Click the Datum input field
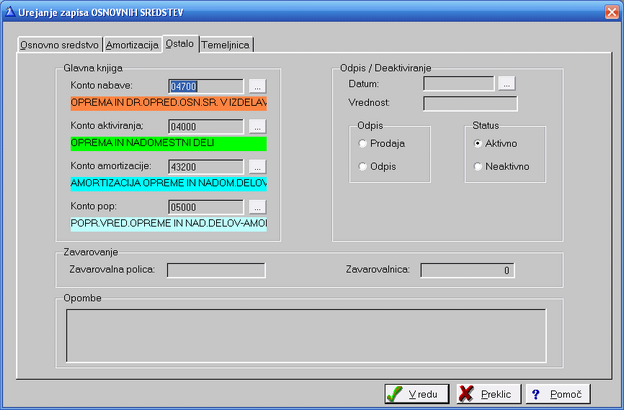The image size is (624, 410). coord(458,84)
